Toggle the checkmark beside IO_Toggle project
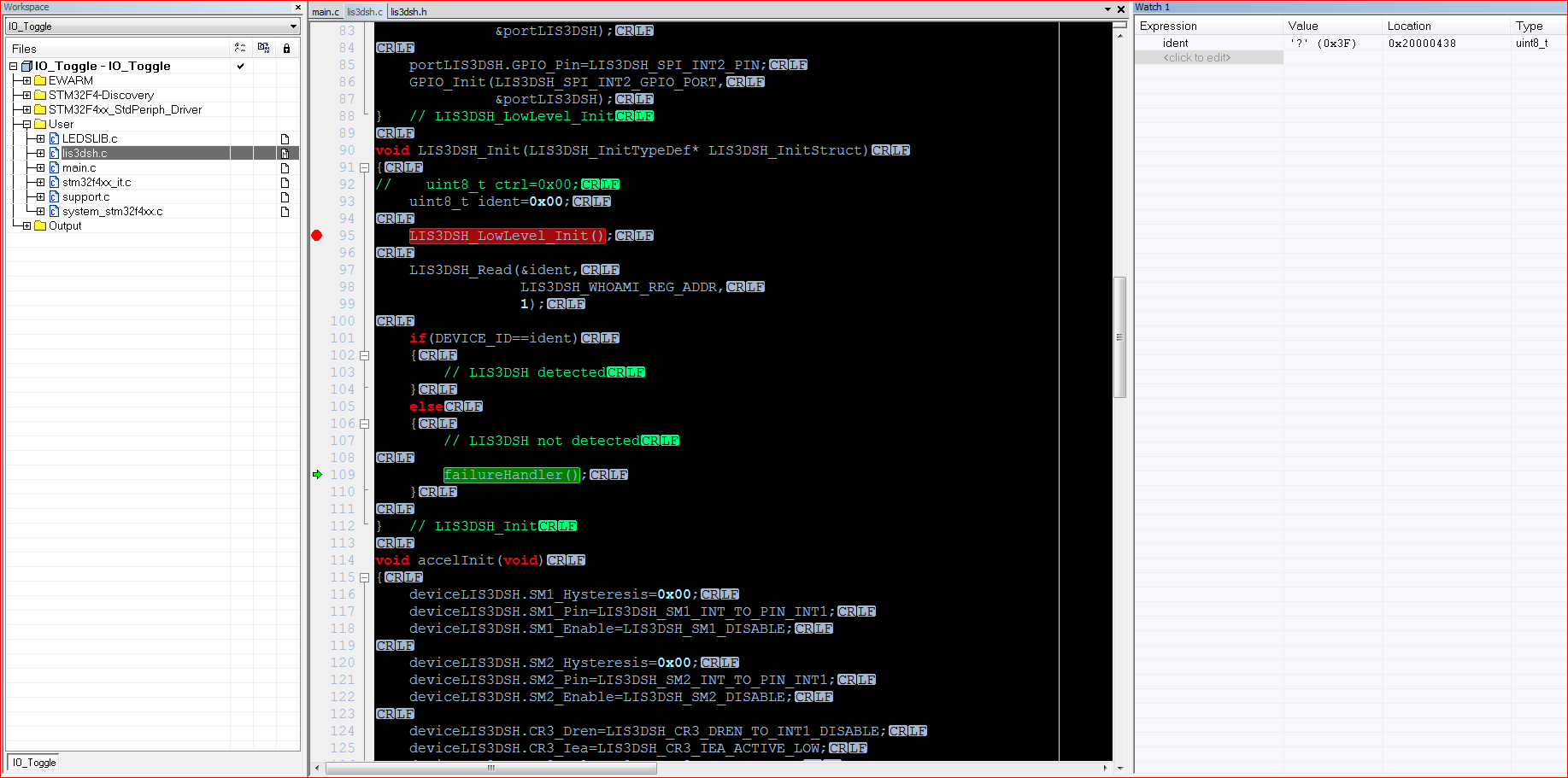1568x778 pixels. pos(241,66)
